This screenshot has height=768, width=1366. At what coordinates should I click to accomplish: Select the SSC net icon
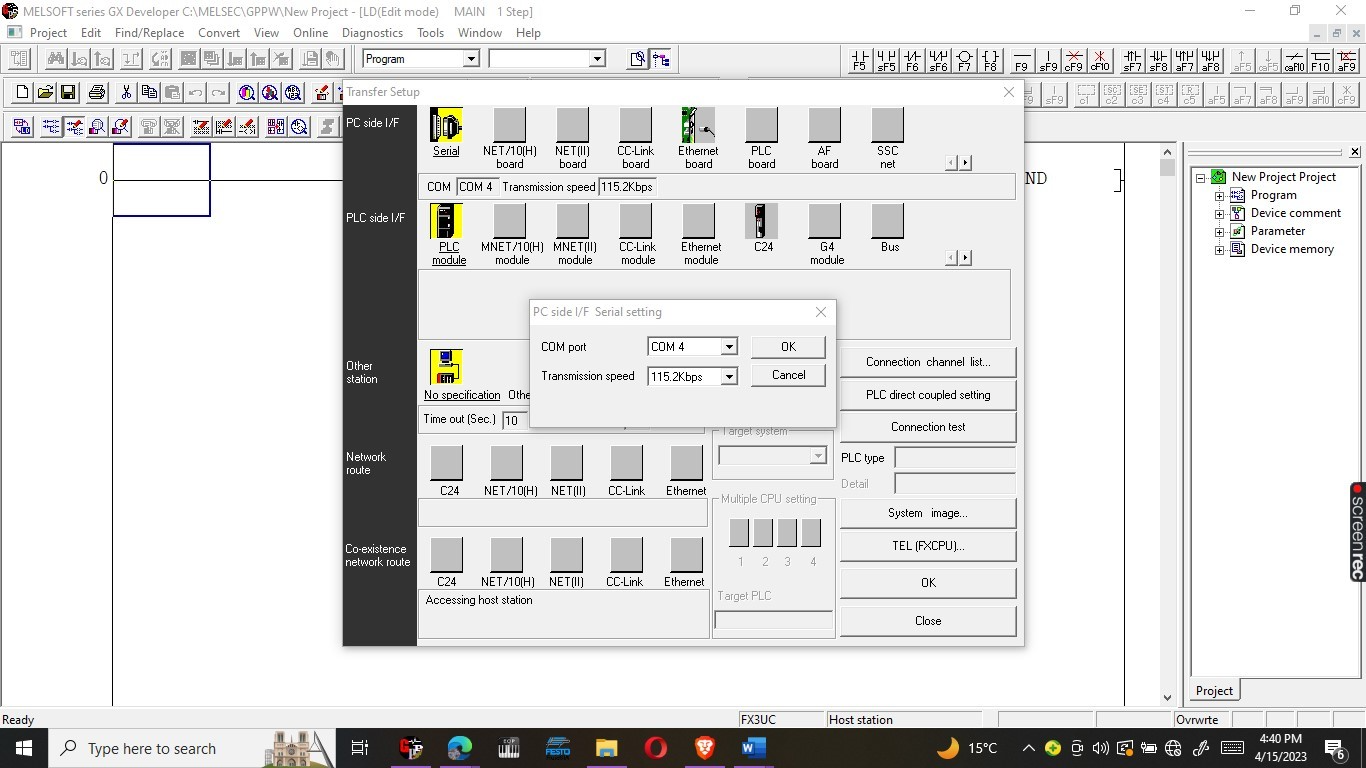887,126
